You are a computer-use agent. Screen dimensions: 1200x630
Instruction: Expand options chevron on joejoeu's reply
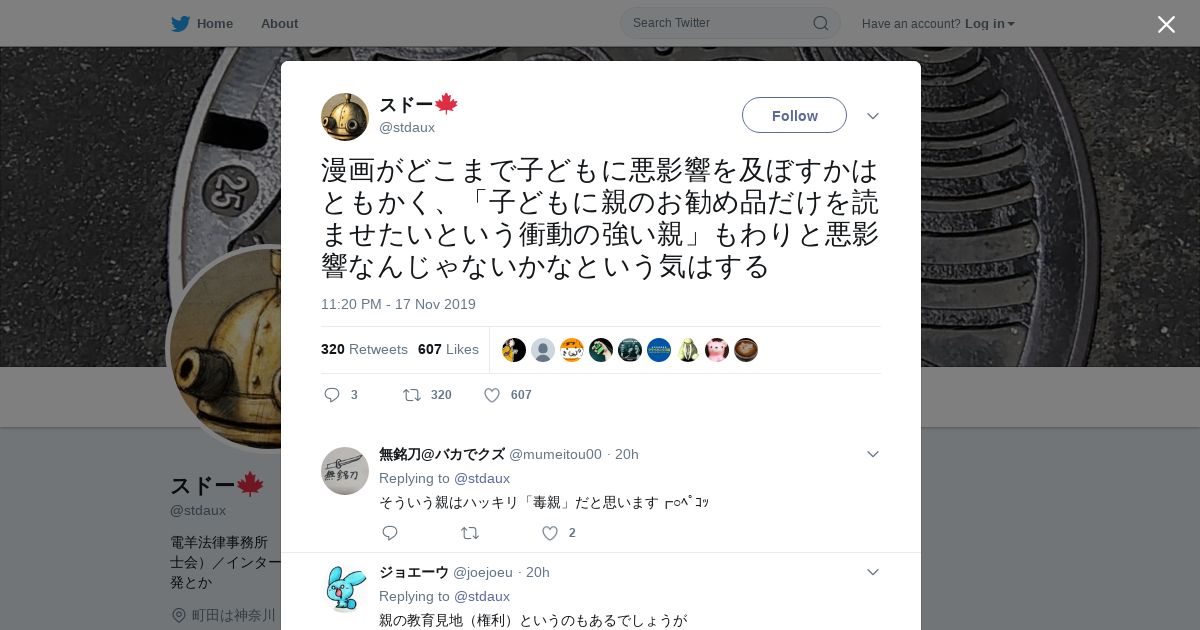[872, 572]
